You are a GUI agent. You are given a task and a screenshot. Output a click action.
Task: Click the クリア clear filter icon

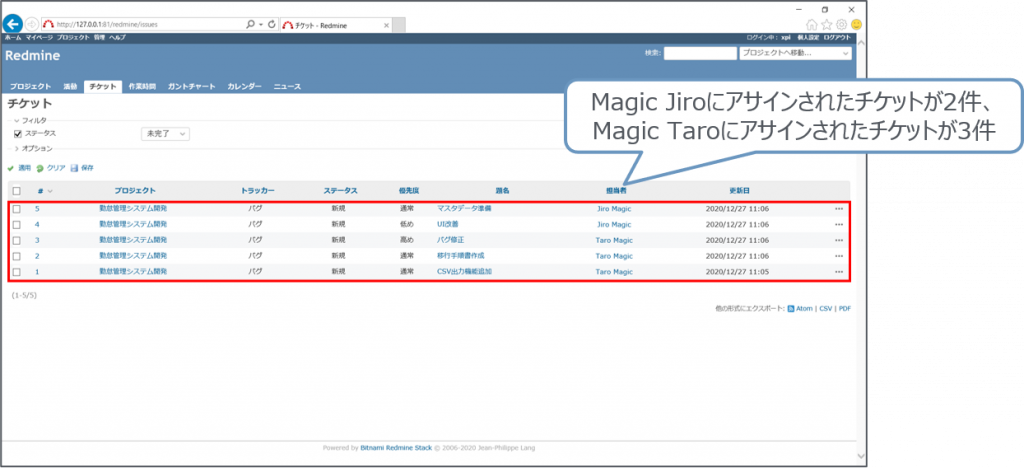tap(40, 168)
